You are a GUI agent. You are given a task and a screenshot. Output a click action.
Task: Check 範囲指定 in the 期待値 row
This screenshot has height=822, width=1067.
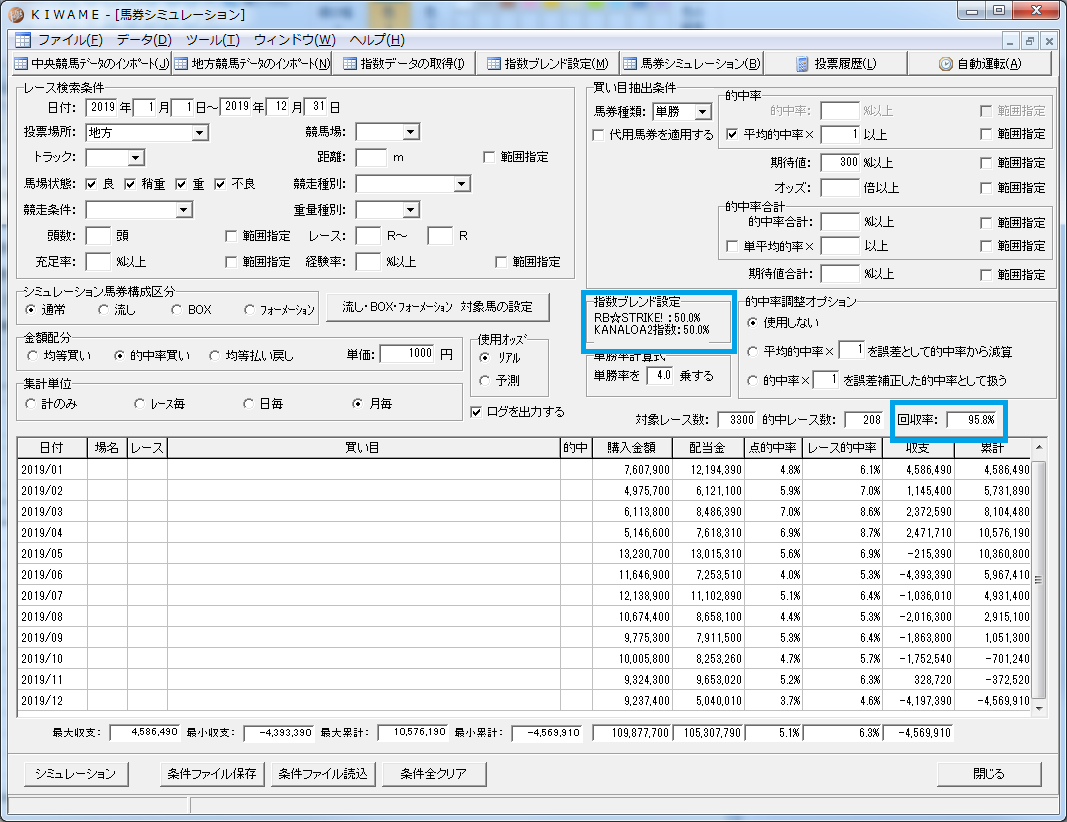point(986,163)
